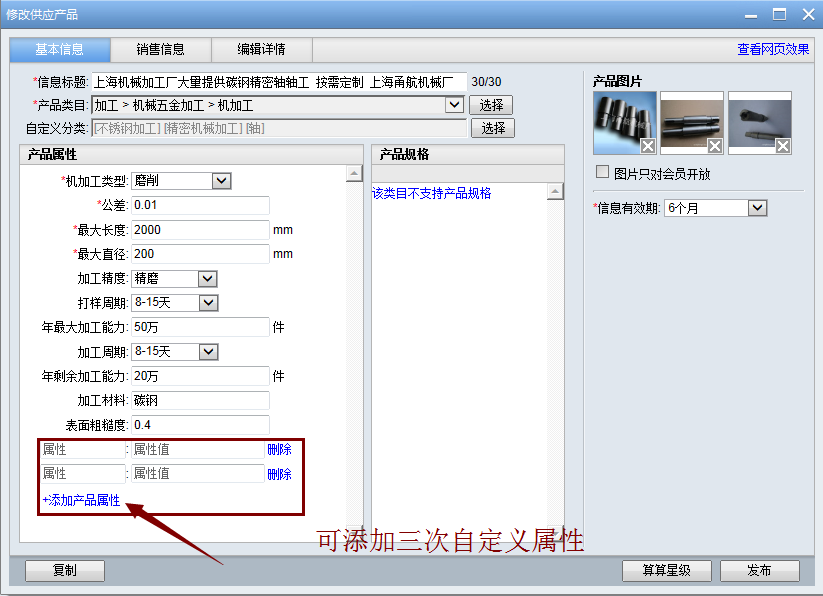Expand the 产品类目 dropdown list
Image resolution: width=823 pixels, height=596 pixels.
[454, 105]
